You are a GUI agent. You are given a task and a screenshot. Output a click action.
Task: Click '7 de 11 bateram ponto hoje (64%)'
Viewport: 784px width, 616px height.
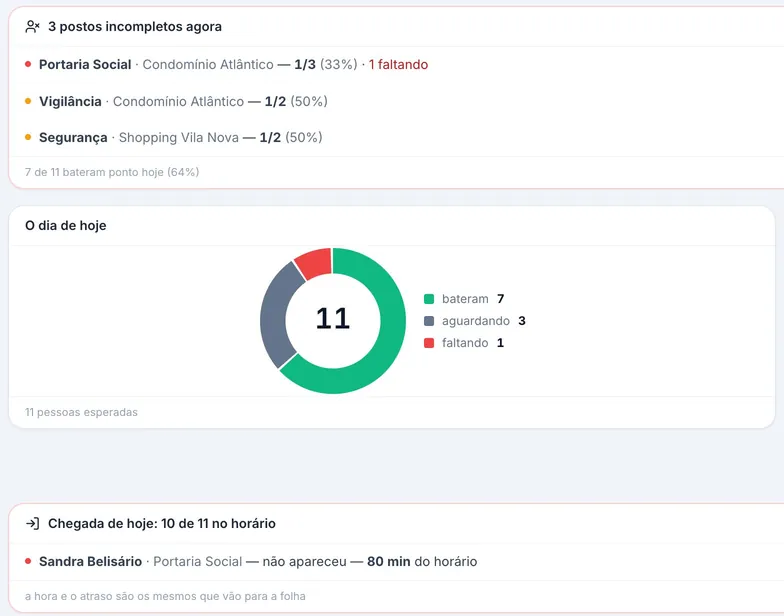[x=112, y=172]
